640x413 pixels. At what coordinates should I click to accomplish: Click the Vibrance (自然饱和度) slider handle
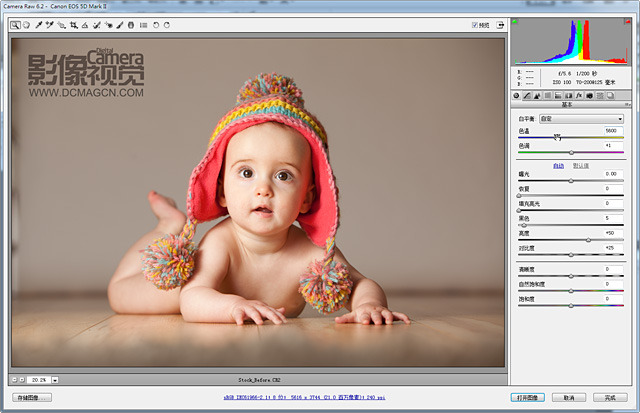pos(571,291)
